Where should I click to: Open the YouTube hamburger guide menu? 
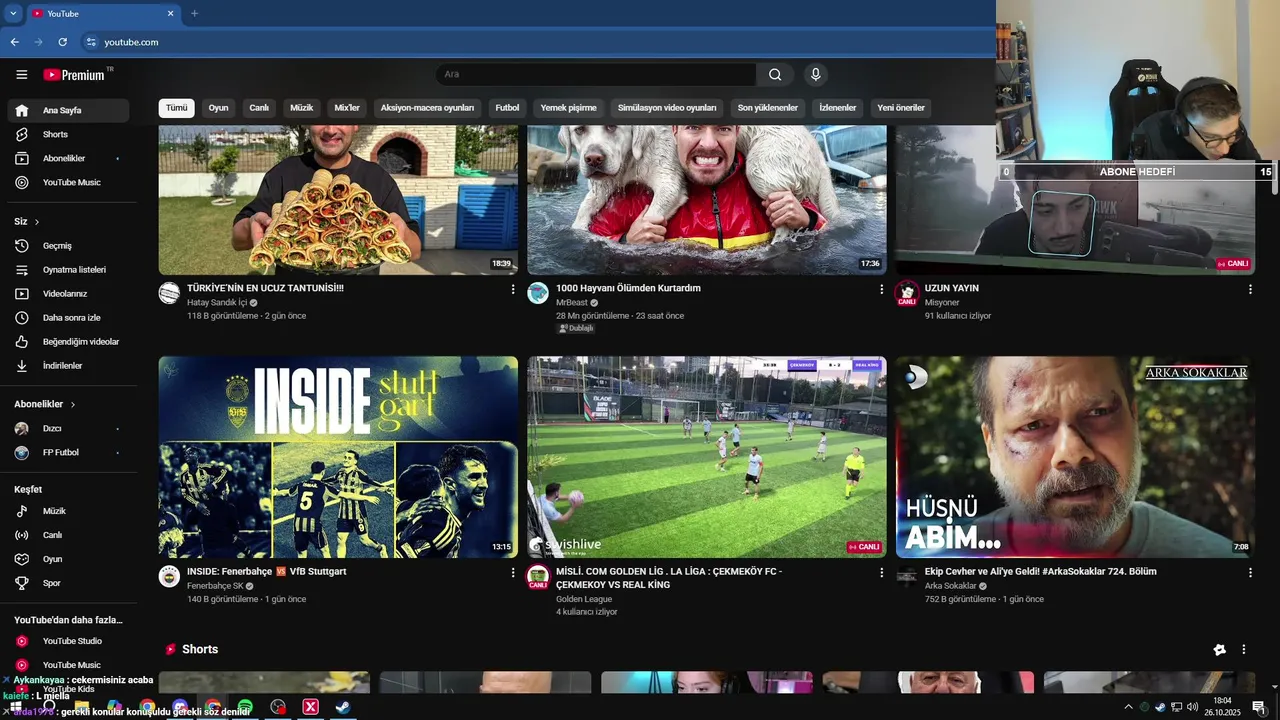(x=21, y=75)
